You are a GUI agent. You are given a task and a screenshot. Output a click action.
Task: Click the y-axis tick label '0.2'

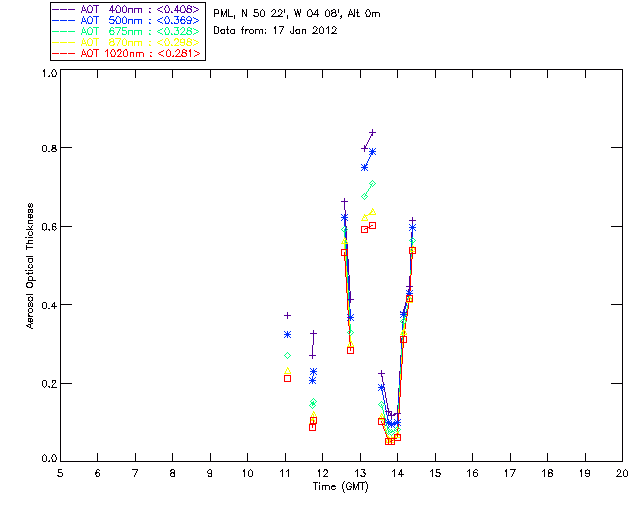49,384
